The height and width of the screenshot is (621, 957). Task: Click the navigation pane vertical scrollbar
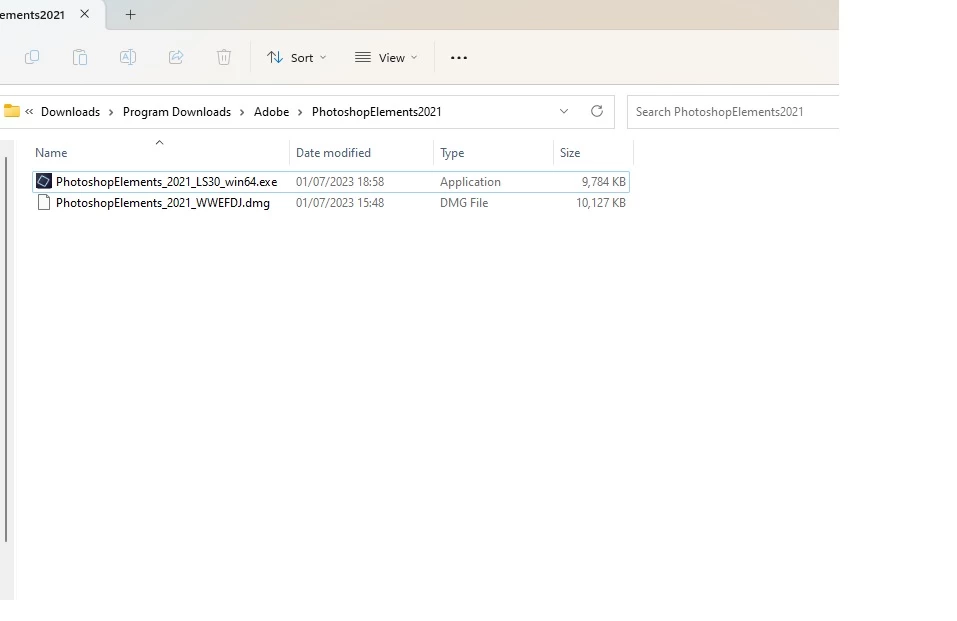click(x=6, y=348)
